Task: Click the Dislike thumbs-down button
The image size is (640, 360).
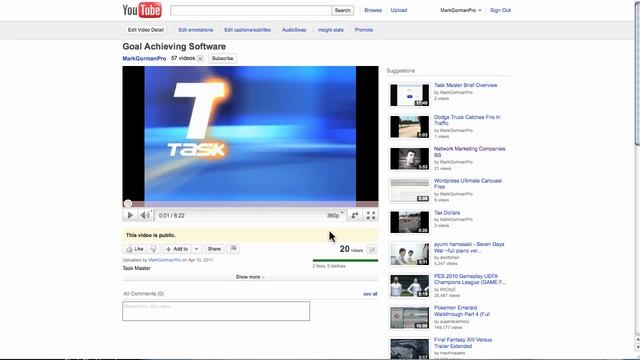Action: pos(153,249)
